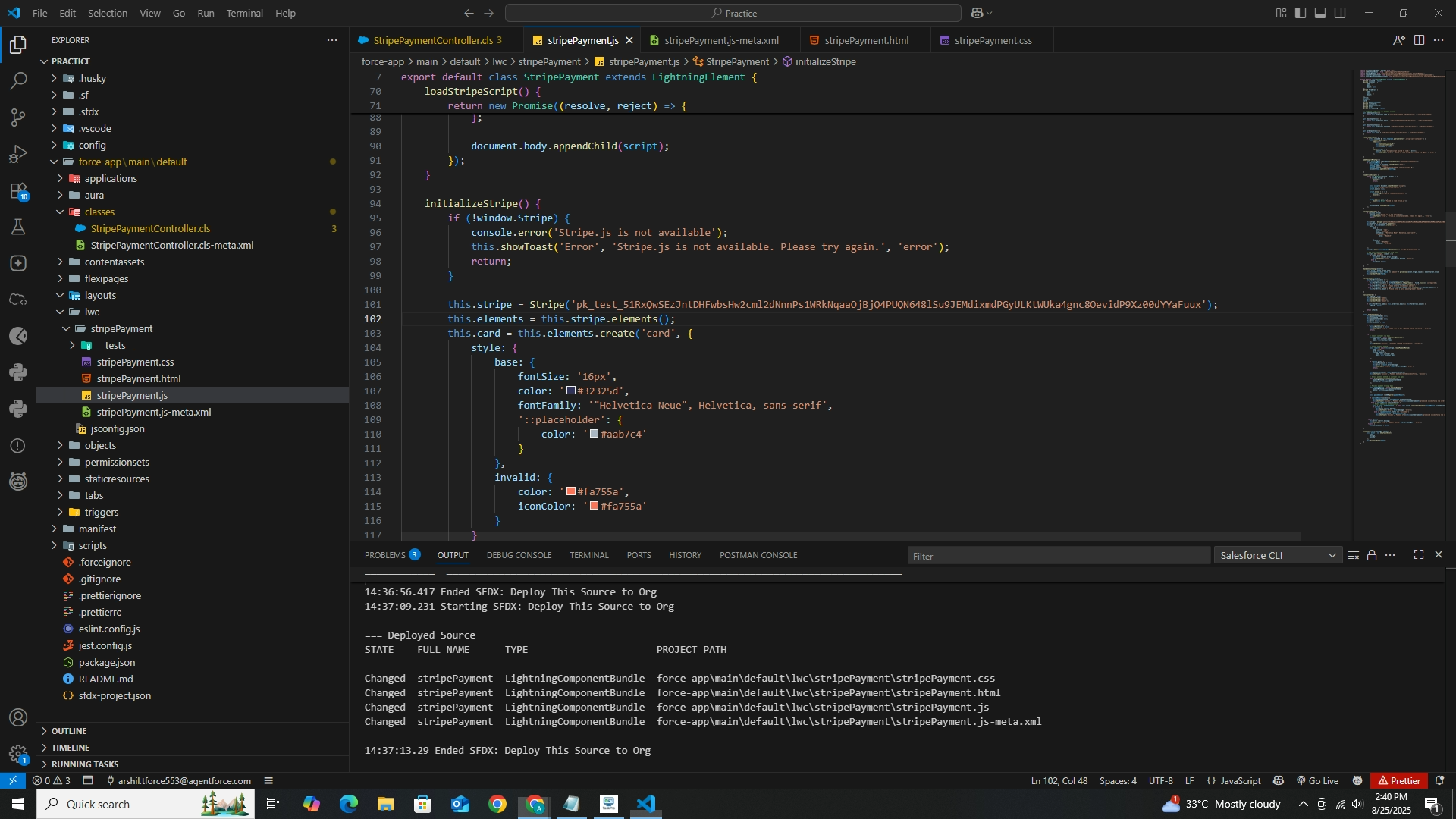Click the Prettier status bar button
The width and height of the screenshot is (1456, 819).
pos(1398,780)
